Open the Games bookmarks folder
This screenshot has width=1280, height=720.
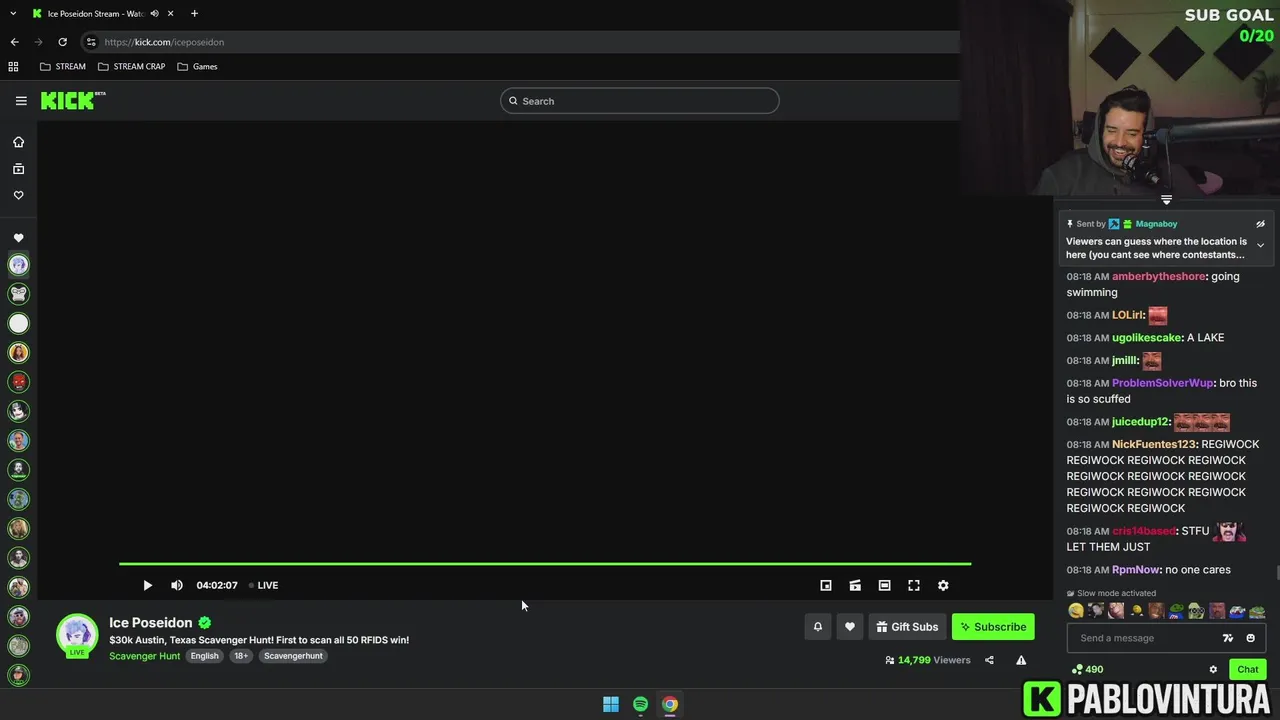point(197,67)
